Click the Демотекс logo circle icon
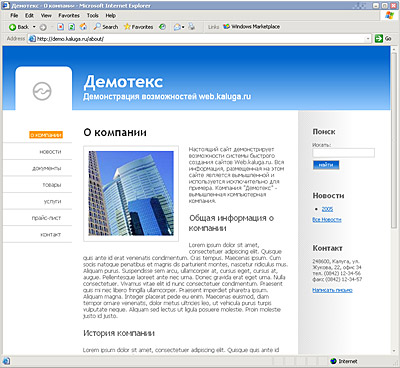 tap(42, 91)
